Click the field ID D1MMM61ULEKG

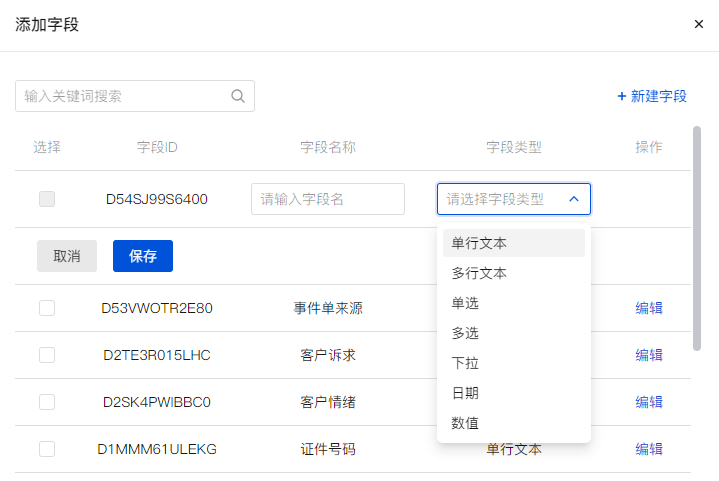click(157, 449)
